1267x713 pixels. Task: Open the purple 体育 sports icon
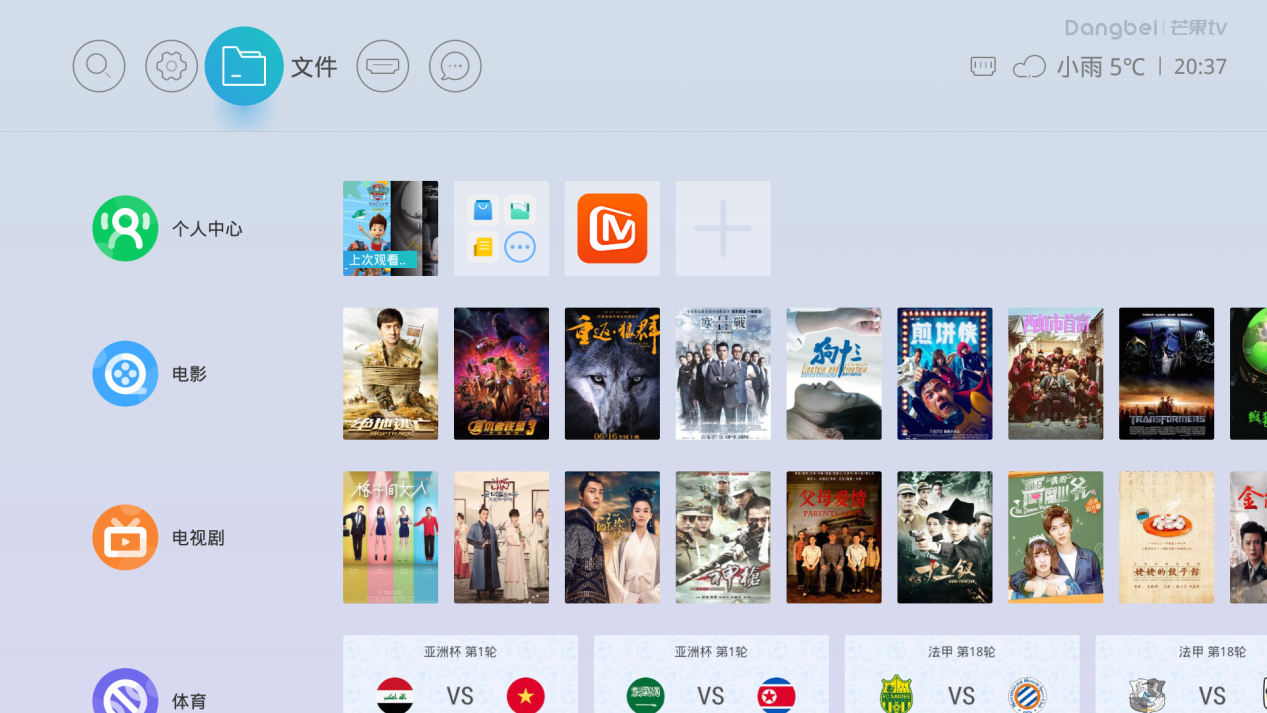point(125,691)
